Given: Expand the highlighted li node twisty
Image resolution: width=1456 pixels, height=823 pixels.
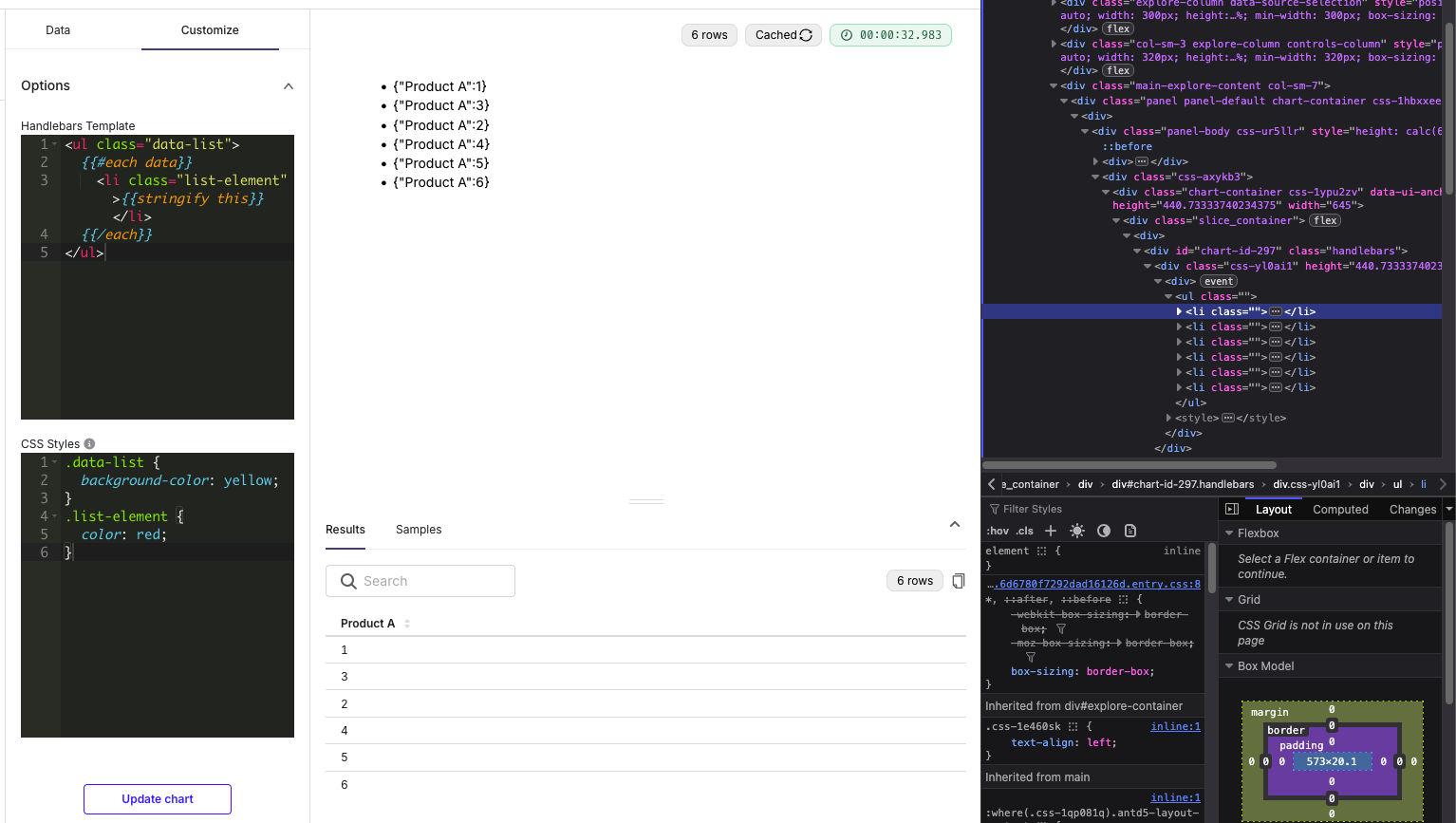Looking at the screenshot, I should click(x=1179, y=311).
